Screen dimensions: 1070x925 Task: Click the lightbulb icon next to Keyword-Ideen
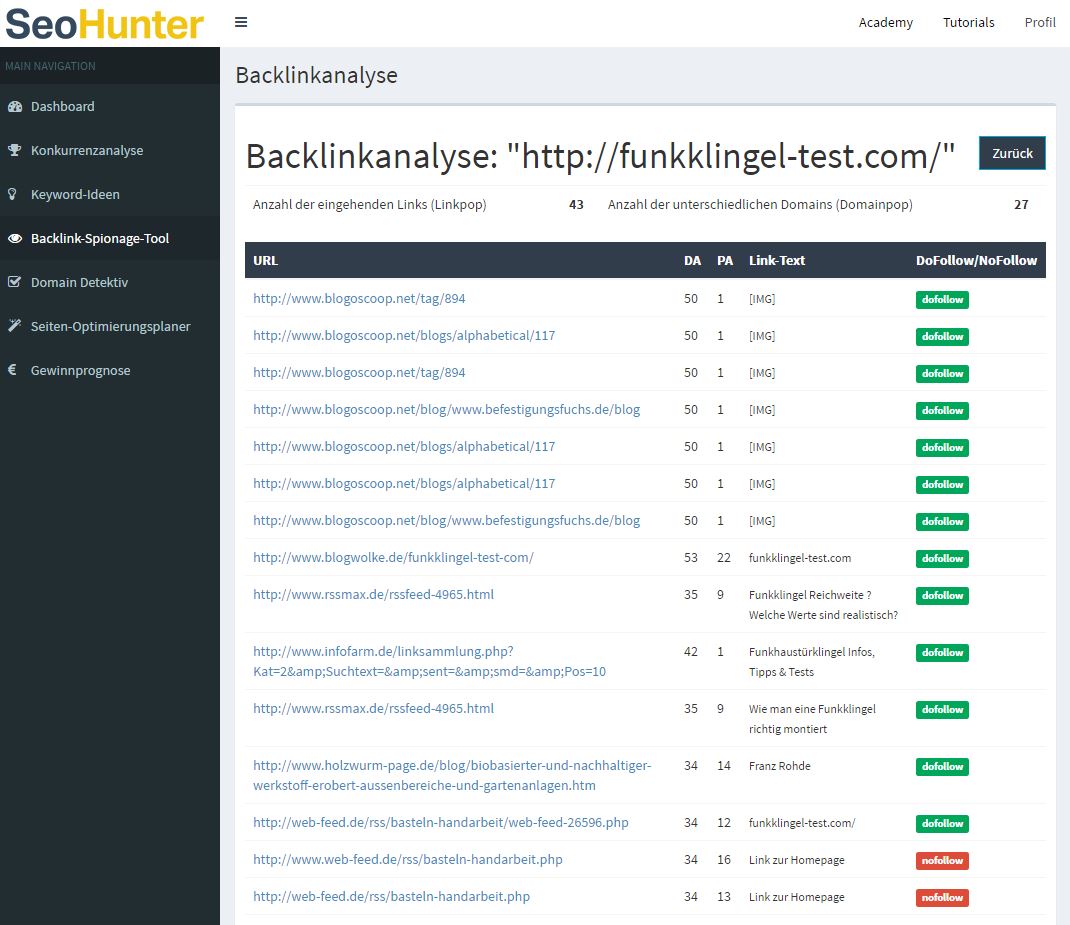(x=12, y=194)
